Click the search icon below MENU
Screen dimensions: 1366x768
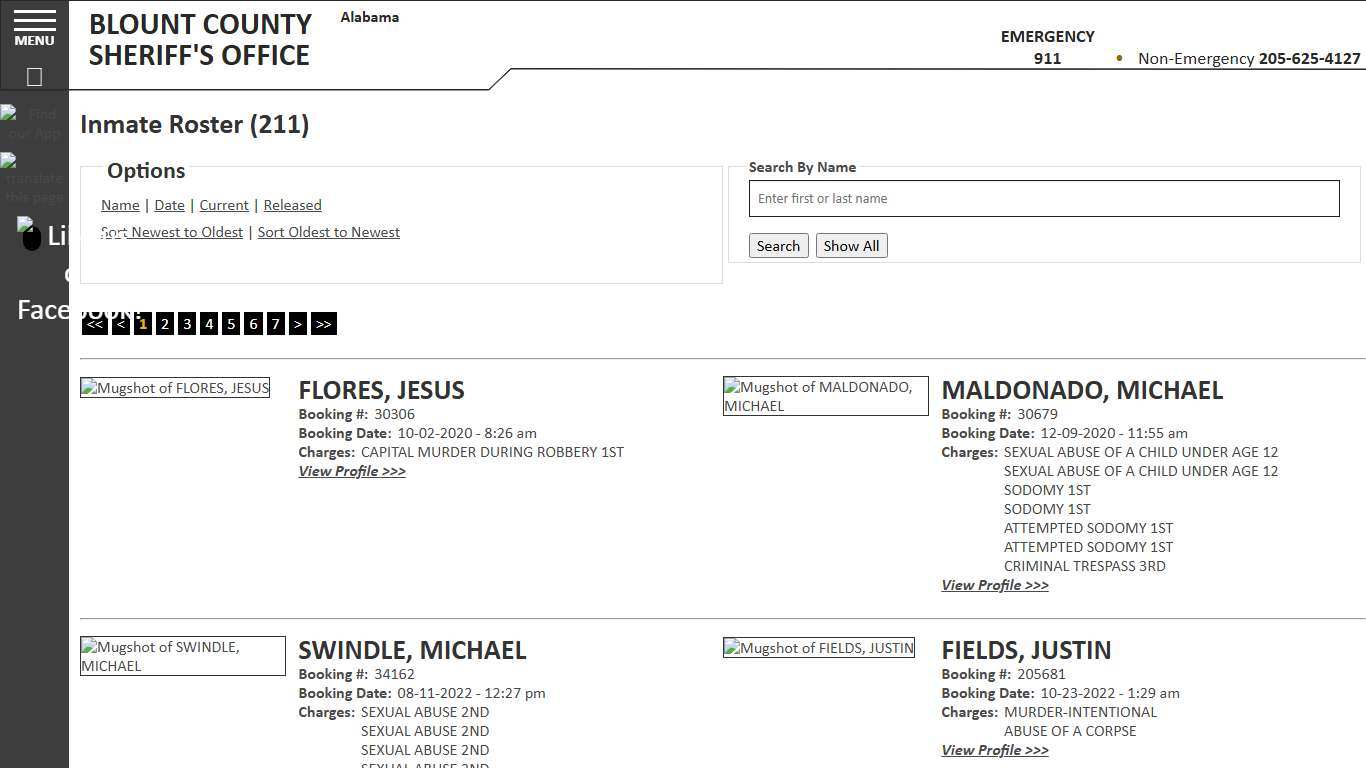[x=34, y=76]
